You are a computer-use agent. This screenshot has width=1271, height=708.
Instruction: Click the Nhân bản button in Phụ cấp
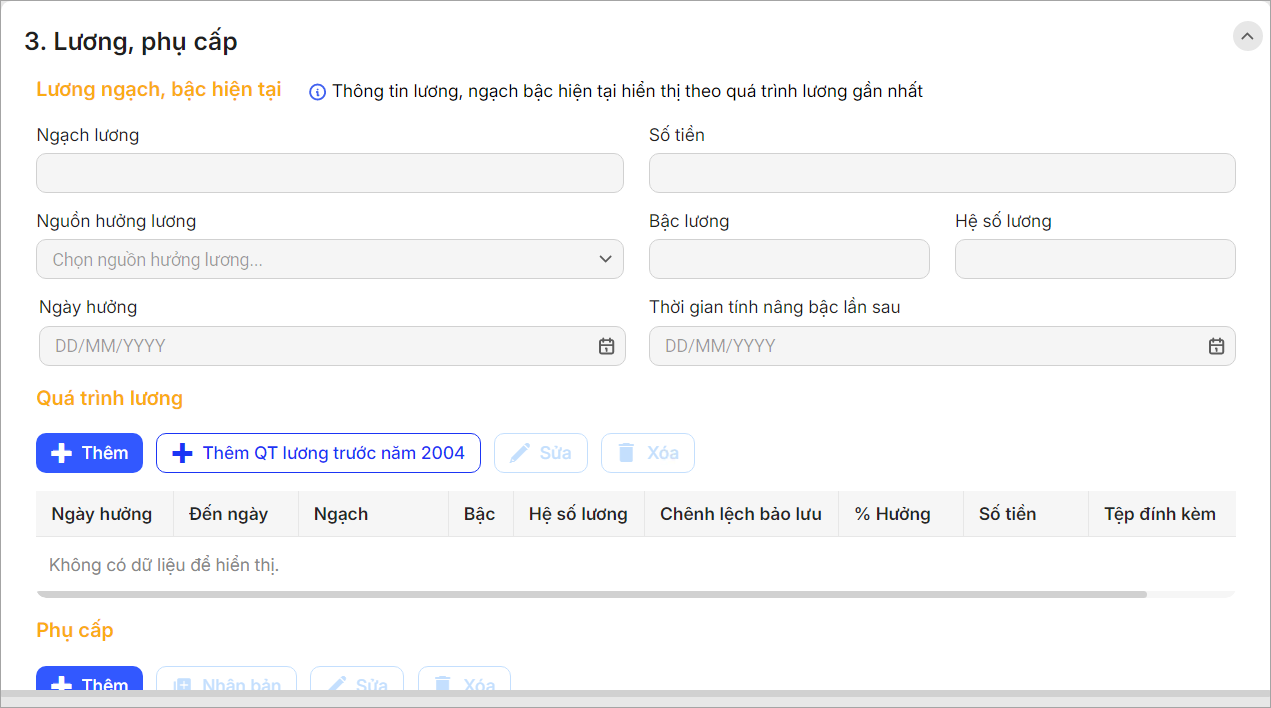pyautogui.click(x=227, y=684)
